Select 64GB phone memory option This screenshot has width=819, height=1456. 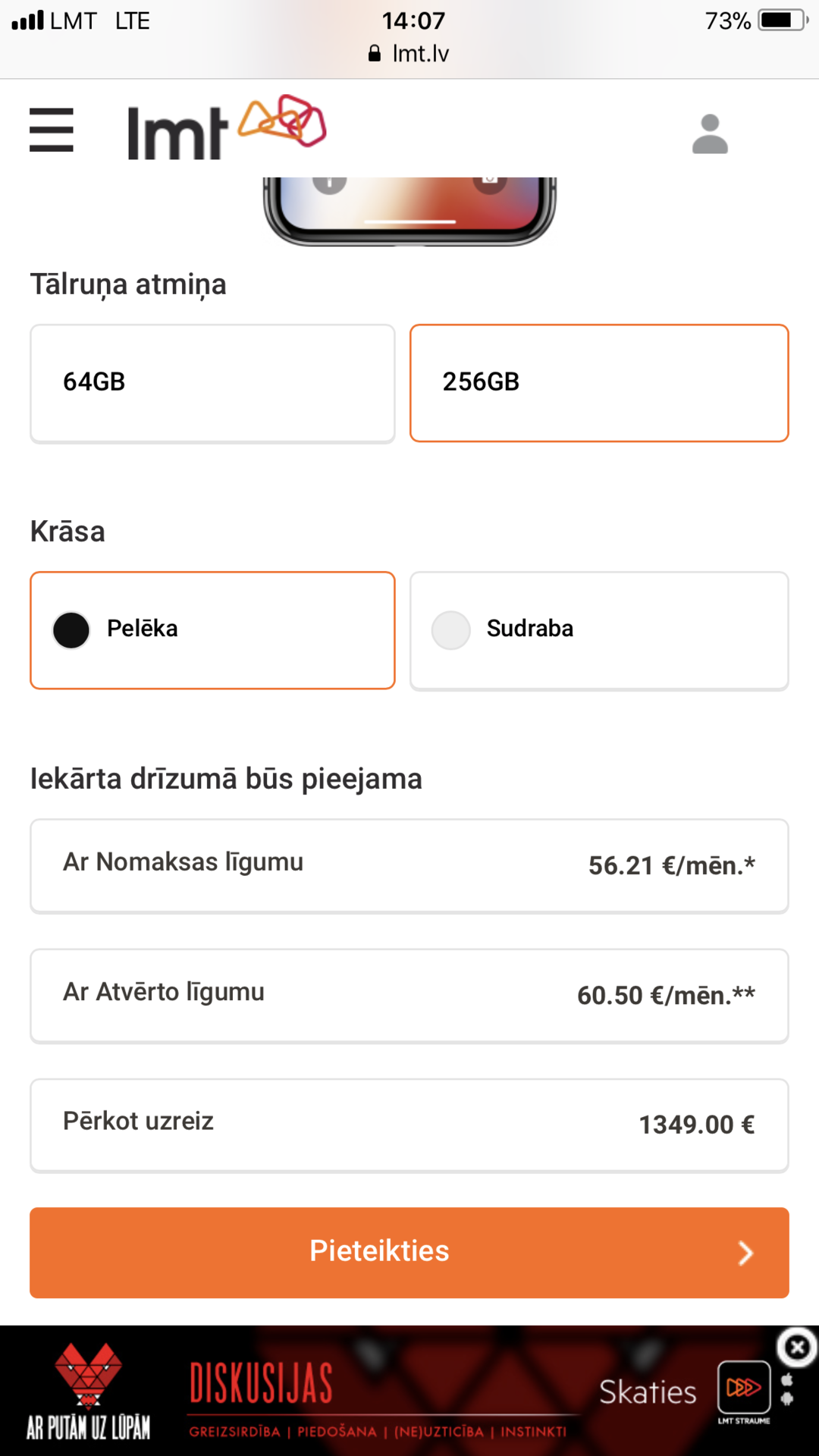coord(212,383)
